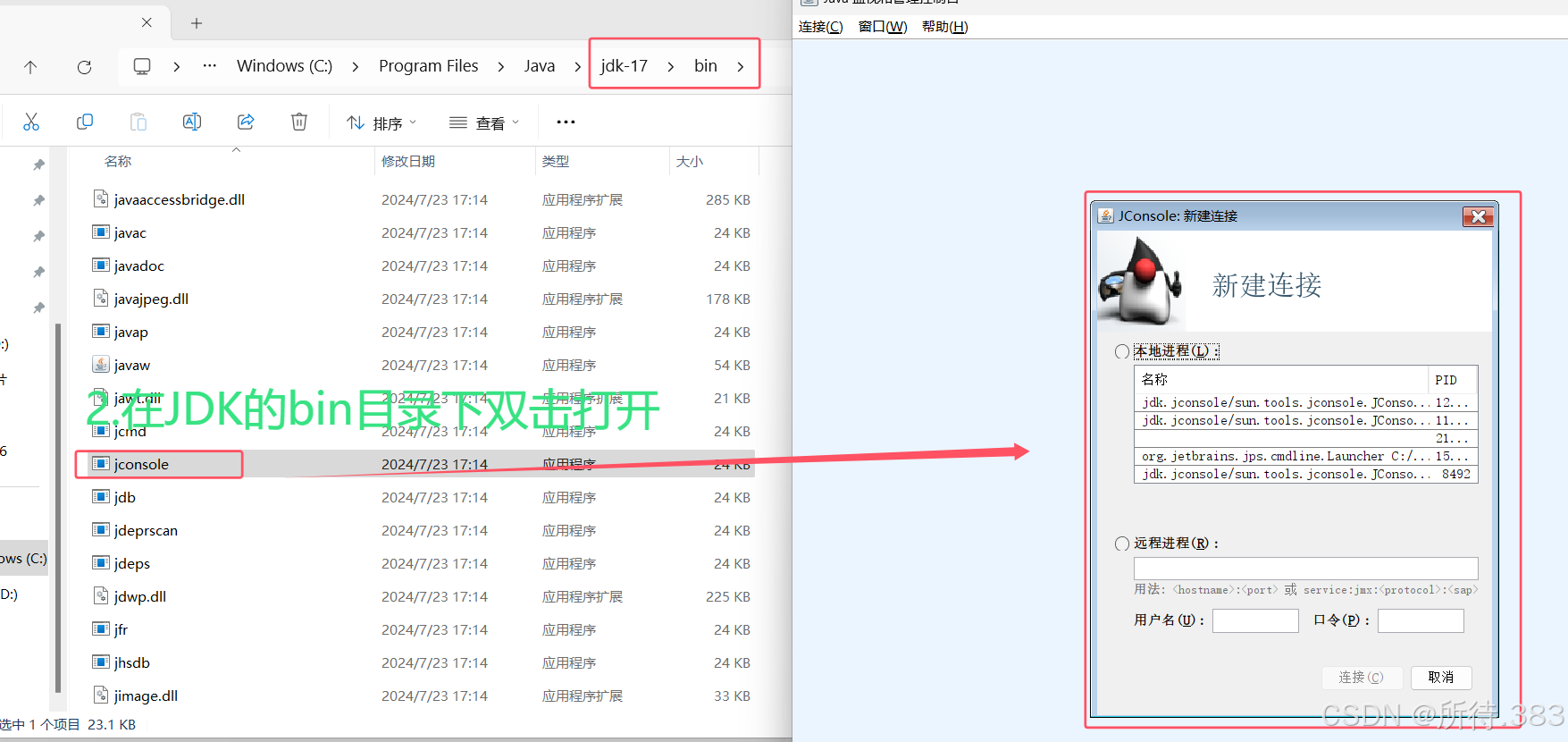1568x742 pixels.
Task: Click jdk-17 in the address bar
Action: click(624, 66)
